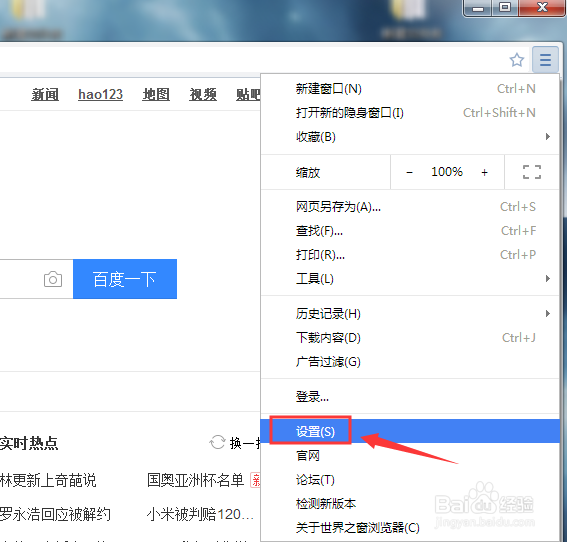Click 检测新版本 menu item
Image resolution: width=567 pixels, height=542 pixels.
click(x=410, y=504)
